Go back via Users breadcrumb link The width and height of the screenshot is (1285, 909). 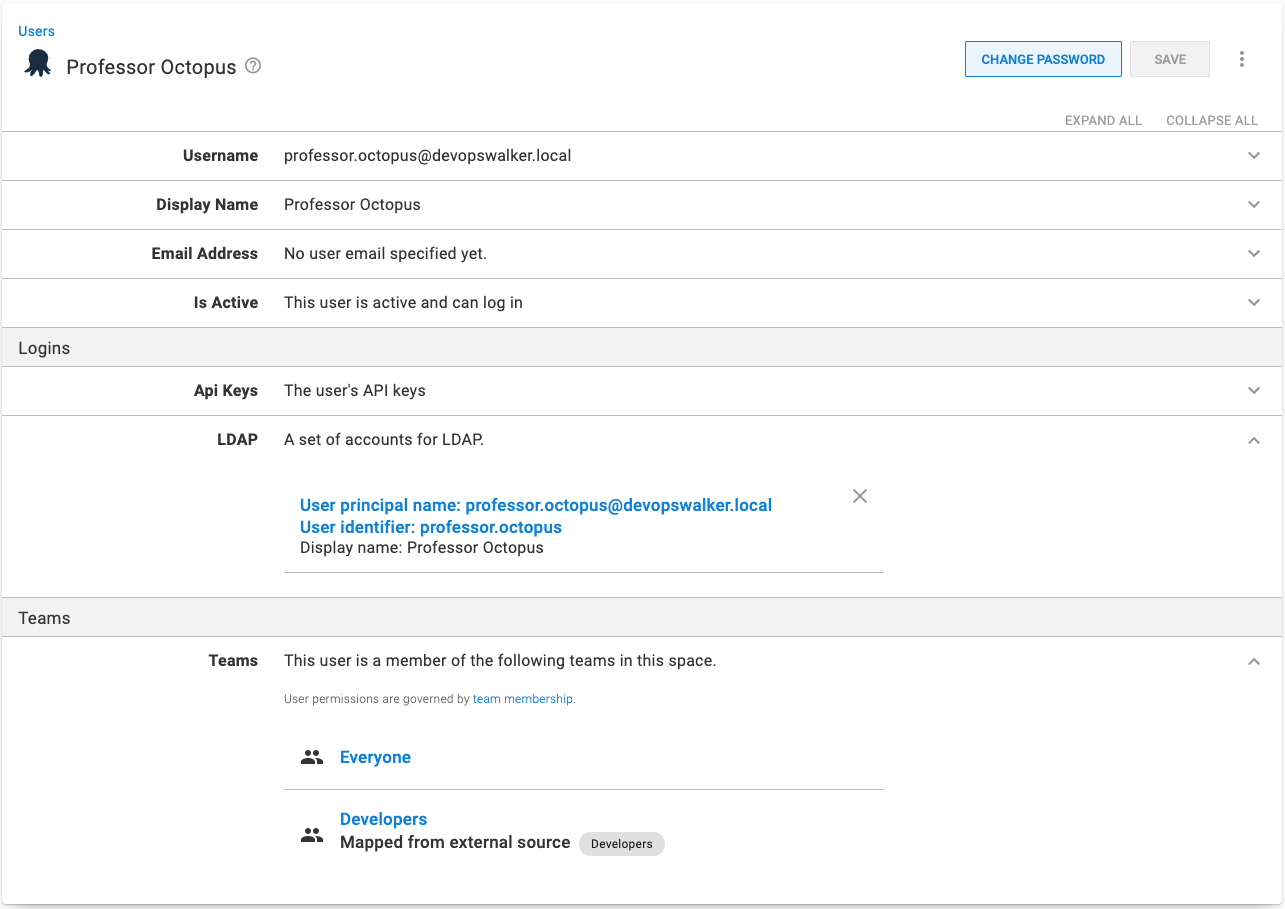point(36,31)
